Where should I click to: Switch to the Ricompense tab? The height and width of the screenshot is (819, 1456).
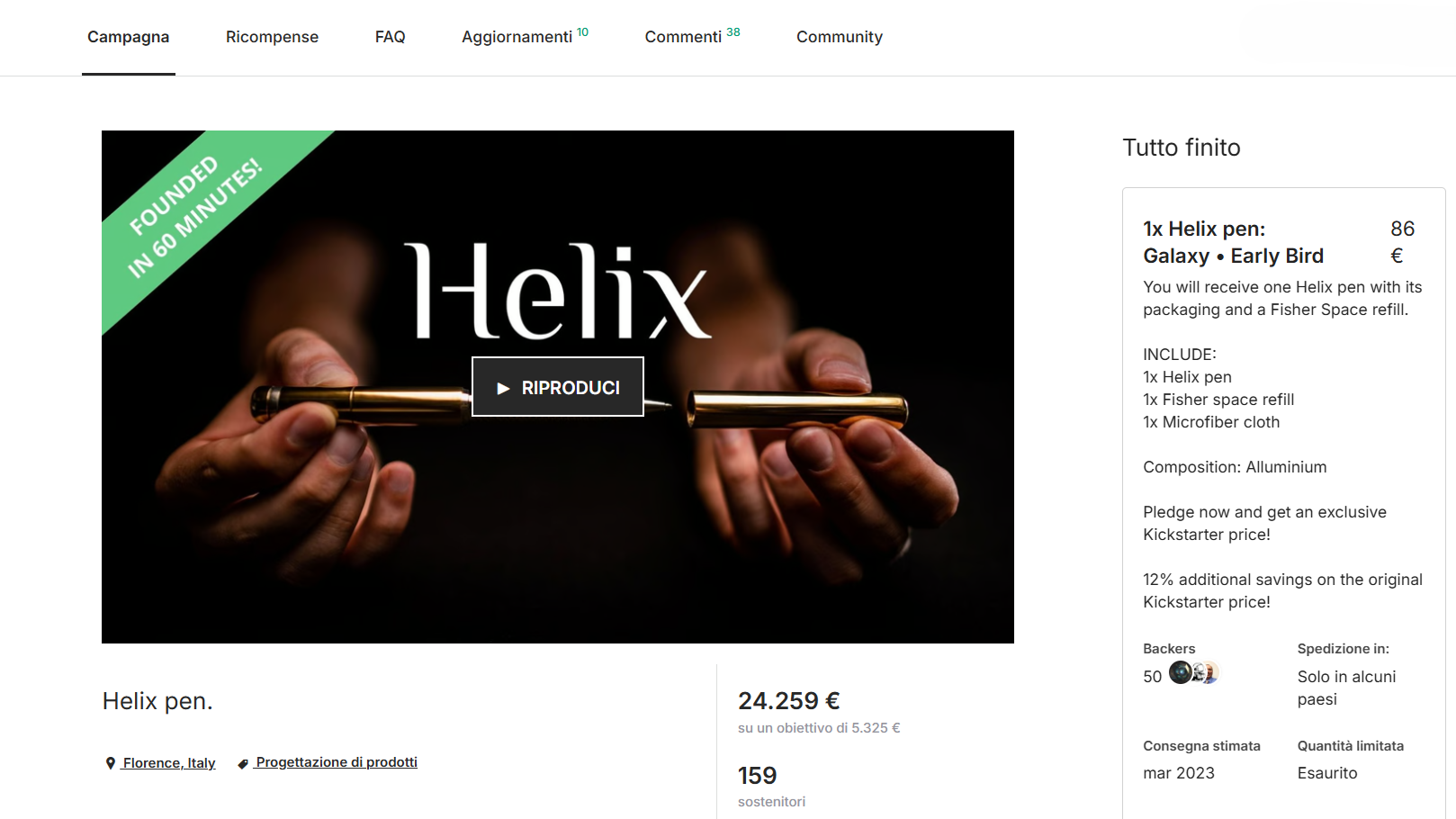(272, 37)
